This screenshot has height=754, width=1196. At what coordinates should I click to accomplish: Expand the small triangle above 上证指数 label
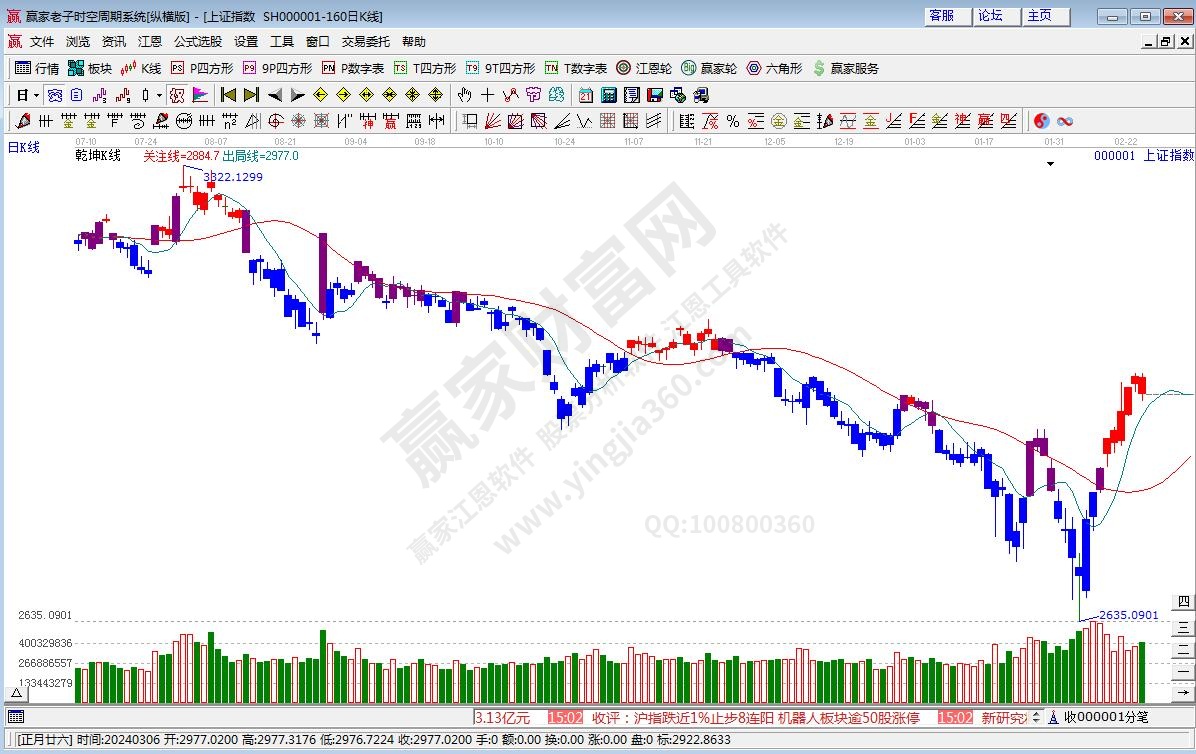(1050, 165)
